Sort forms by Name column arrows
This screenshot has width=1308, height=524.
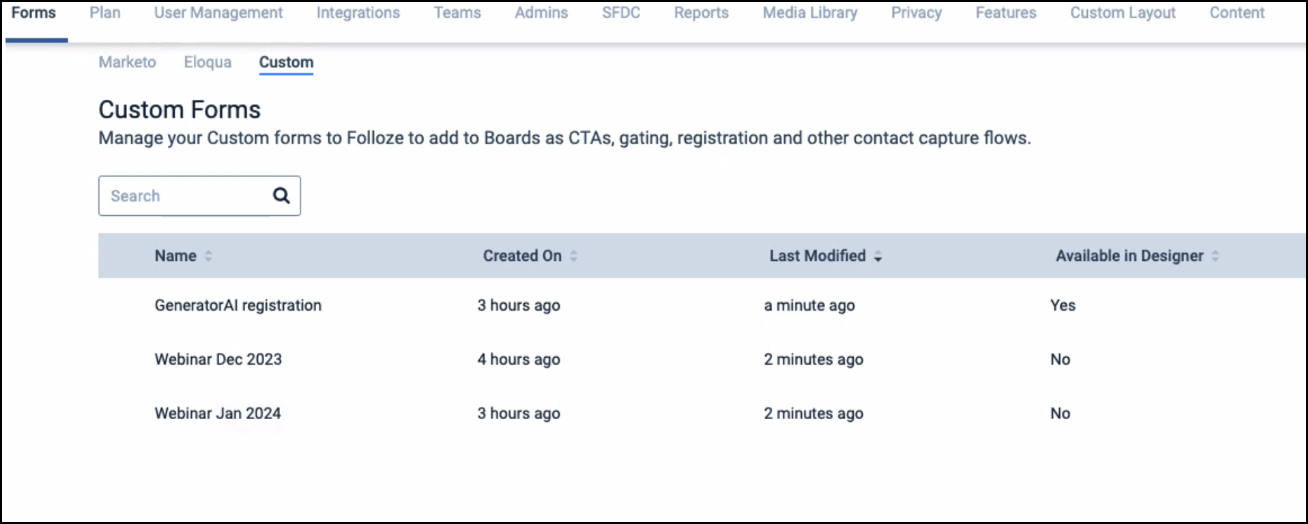[x=208, y=256]
